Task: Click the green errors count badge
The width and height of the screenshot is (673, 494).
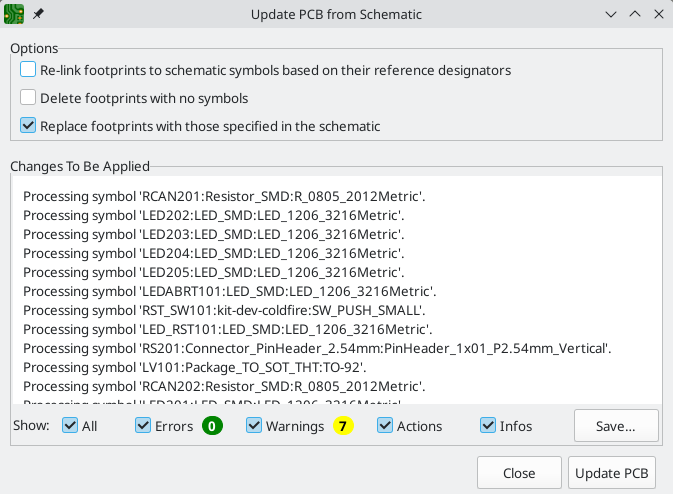Action: tap(211, 426)
